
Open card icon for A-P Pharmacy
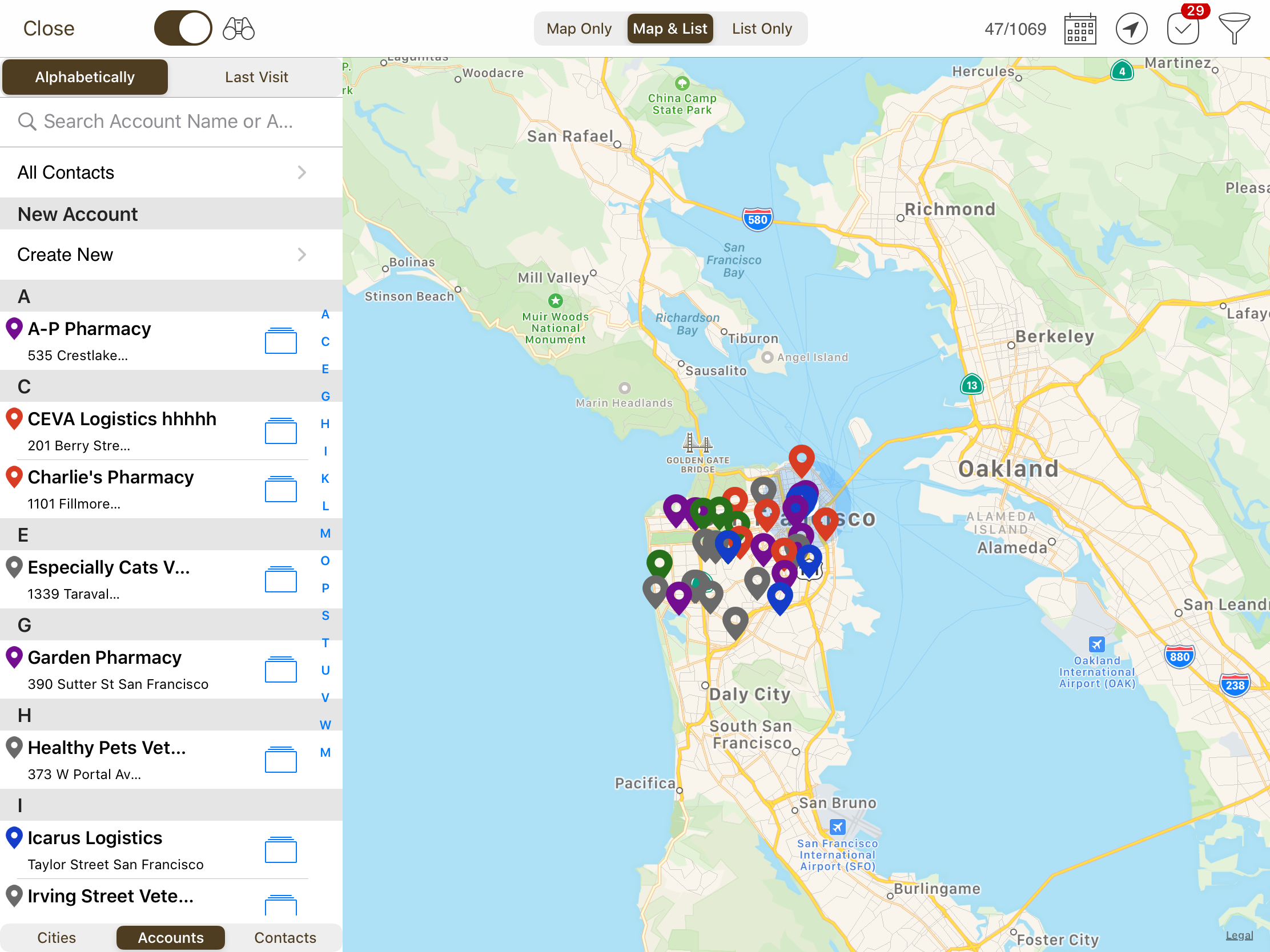click(x=280, y=341)
